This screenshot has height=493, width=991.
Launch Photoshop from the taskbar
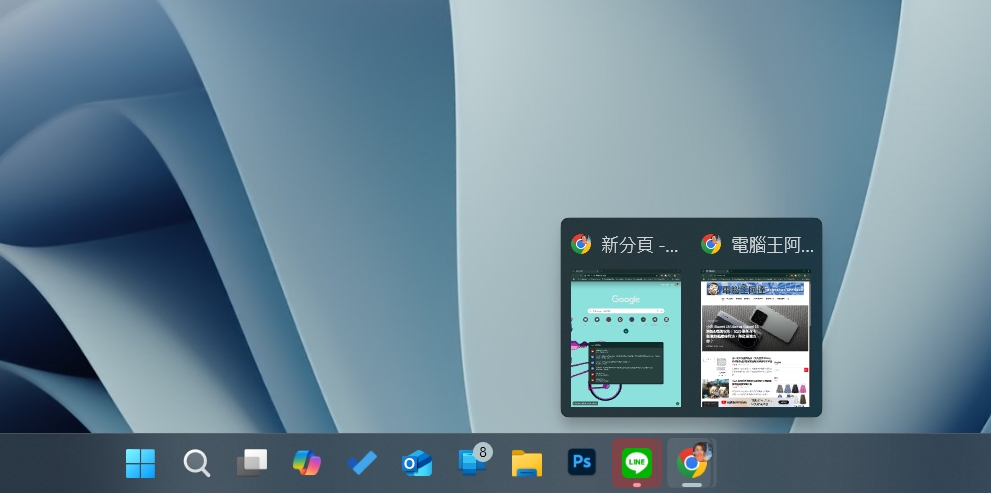[x=581, y=463]
